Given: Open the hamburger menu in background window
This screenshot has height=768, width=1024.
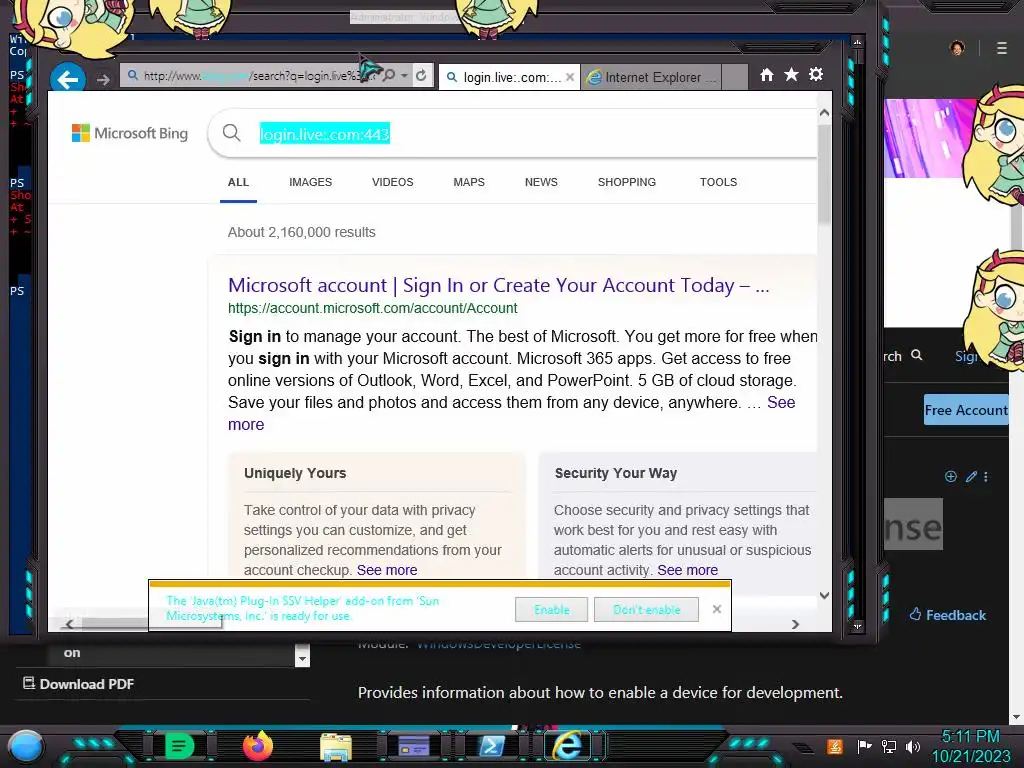Looking at the screenshot, I should tap(1002, 48).
